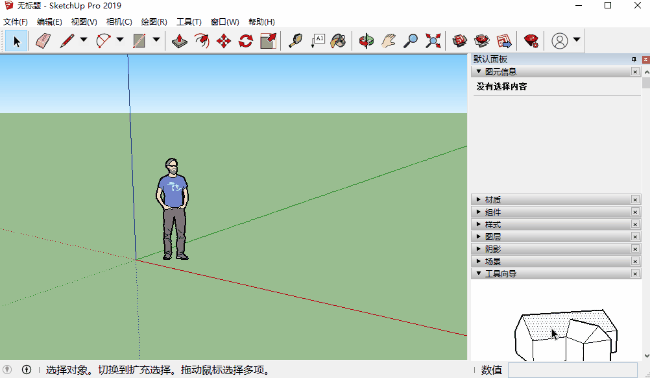Image resolution: width=650 pixels, height=378 pixels.
Task: Open the 视图(V) menu
Action: click(84, 22)
